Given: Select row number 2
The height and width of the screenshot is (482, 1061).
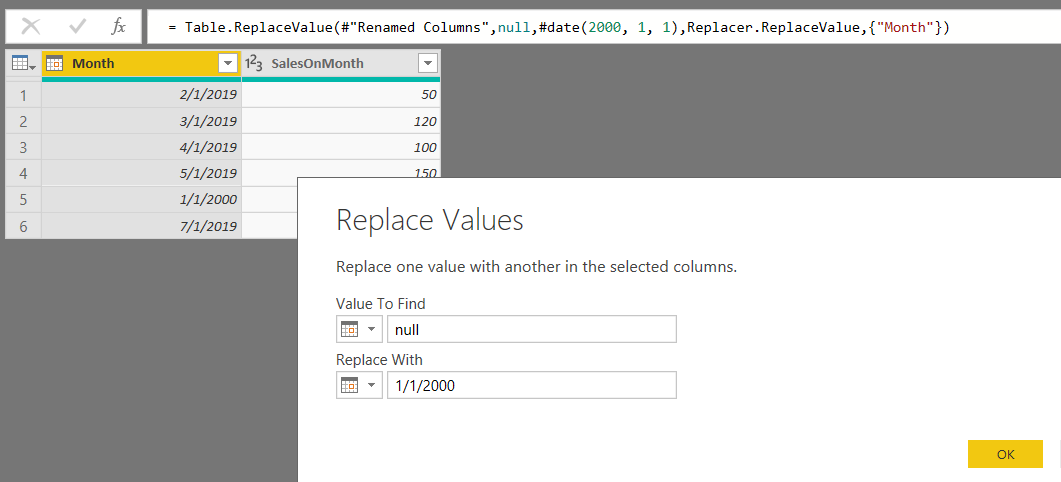Looking at the screenshot, I should pyautogui.click(x=24, y=121).
